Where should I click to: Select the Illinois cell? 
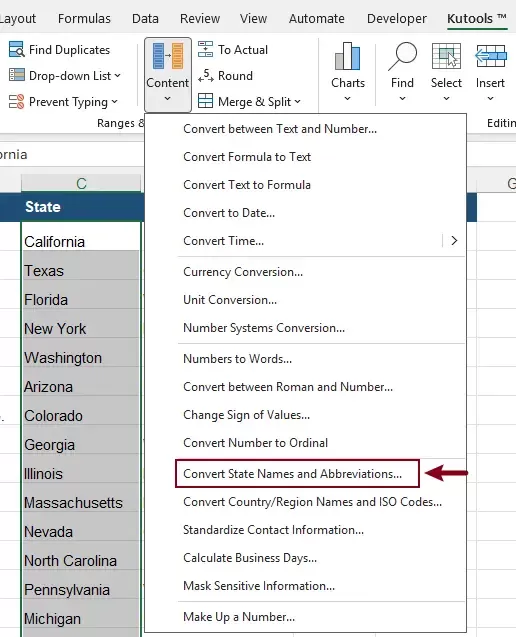click(81, 469)
